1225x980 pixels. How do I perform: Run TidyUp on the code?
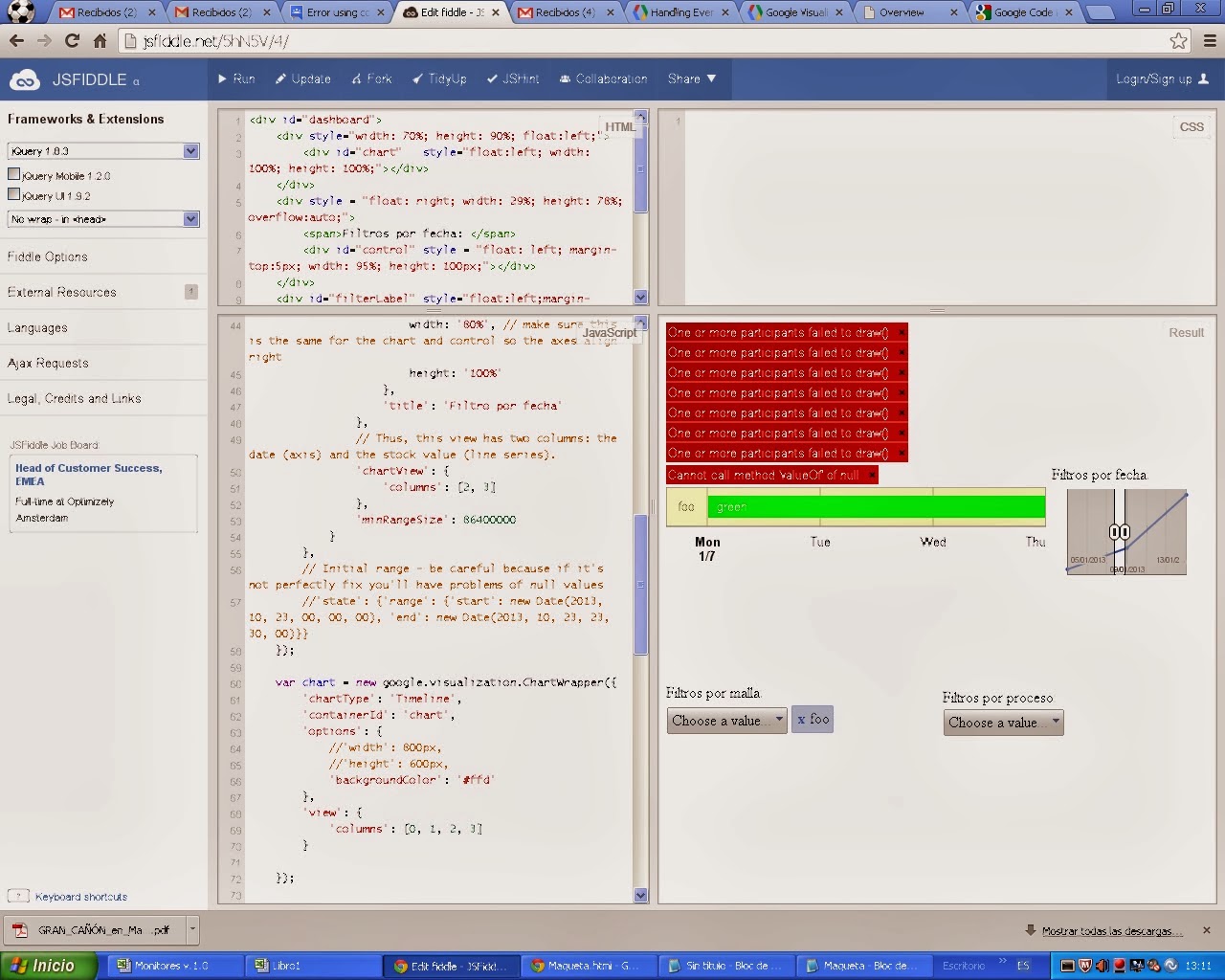pyautogui.click(x=439, y=78)
